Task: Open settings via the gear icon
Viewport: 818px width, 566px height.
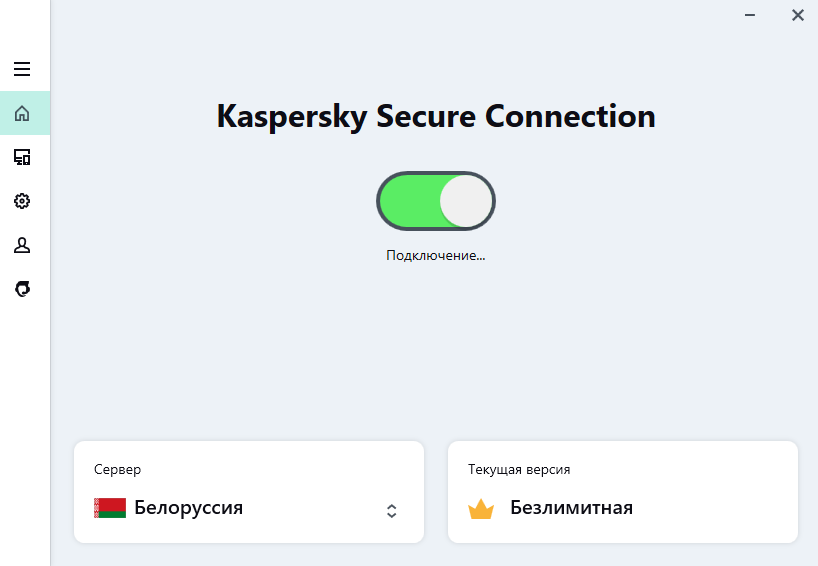Action: pos(22,201)
